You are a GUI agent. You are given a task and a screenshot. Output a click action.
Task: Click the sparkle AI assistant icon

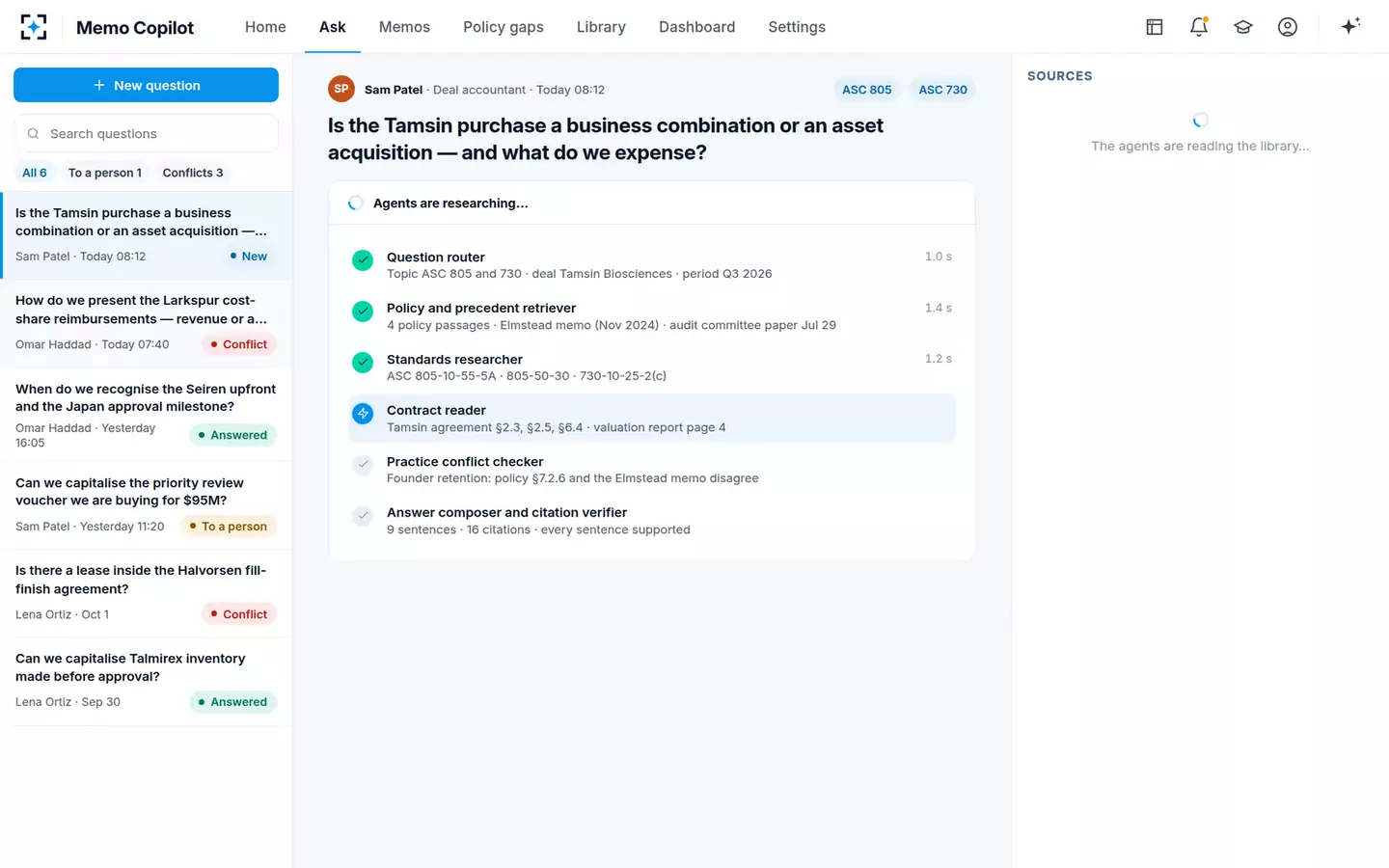pyautogui.click(x=1350, y=26)
